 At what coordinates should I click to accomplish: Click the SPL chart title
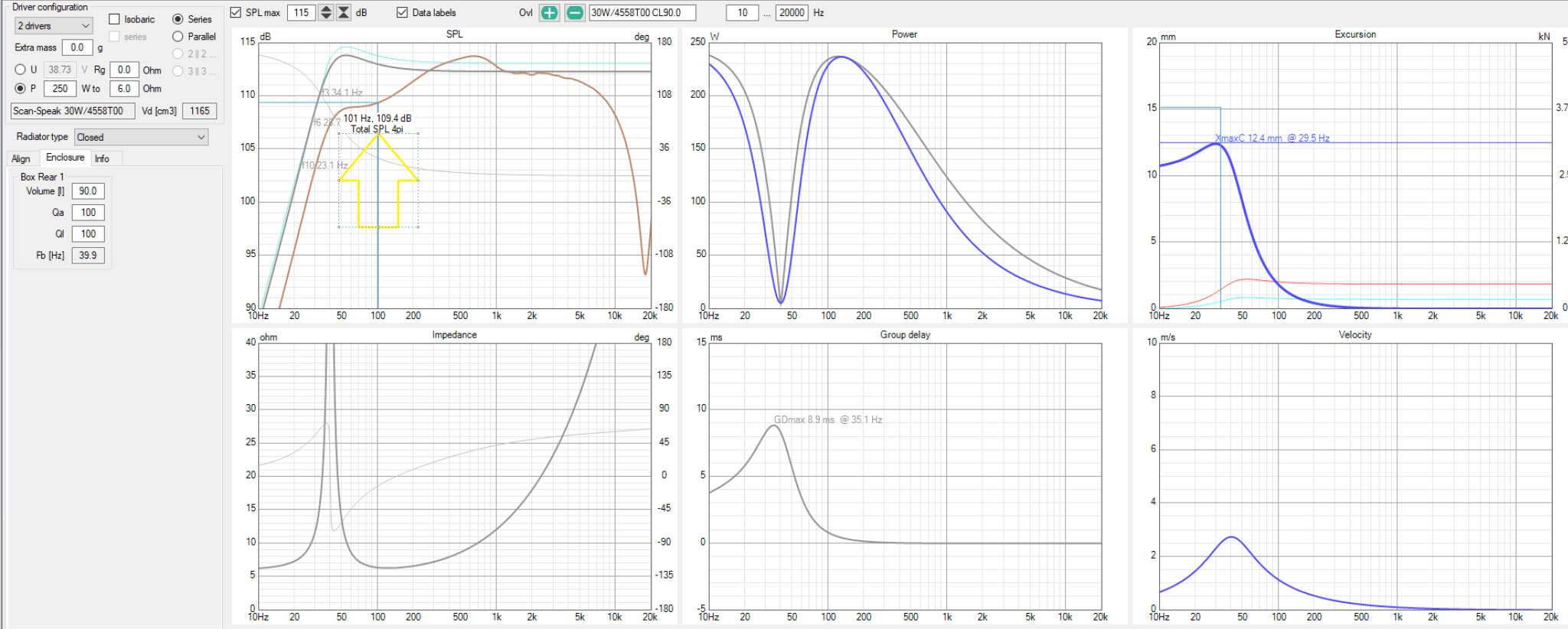[x=455, y=34]
